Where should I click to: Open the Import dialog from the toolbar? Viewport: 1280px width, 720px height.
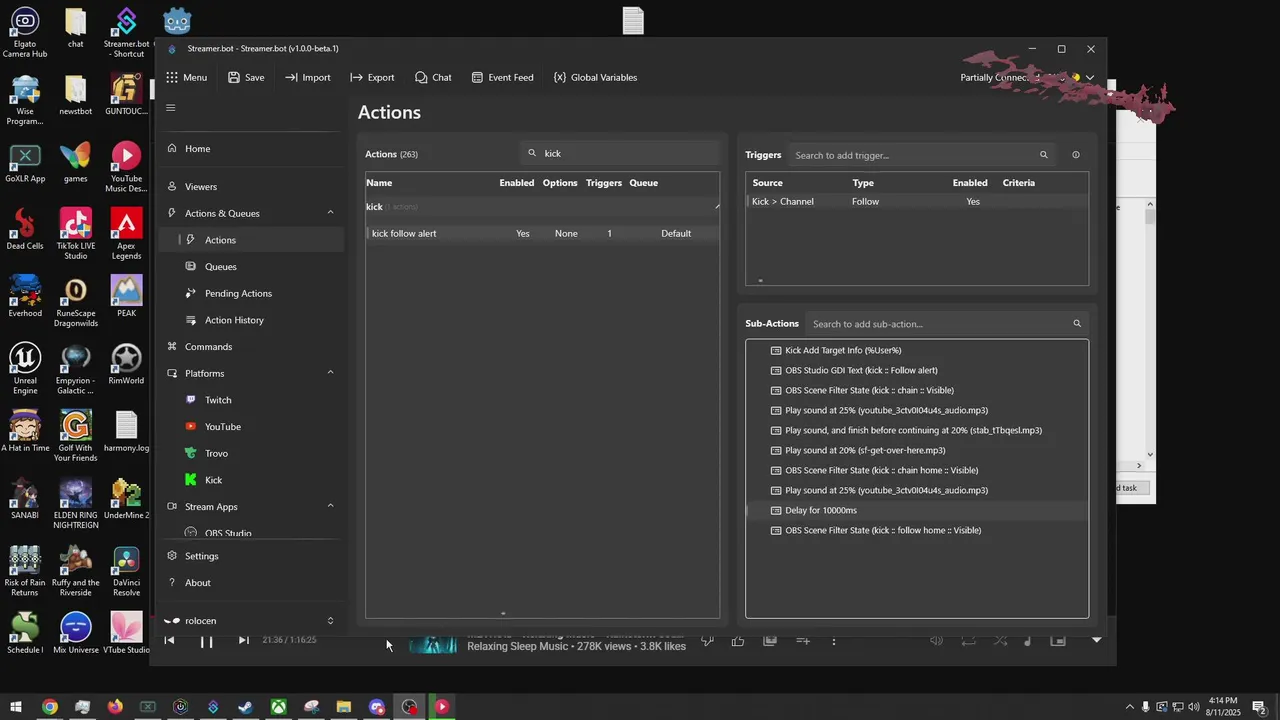[308, 77]
